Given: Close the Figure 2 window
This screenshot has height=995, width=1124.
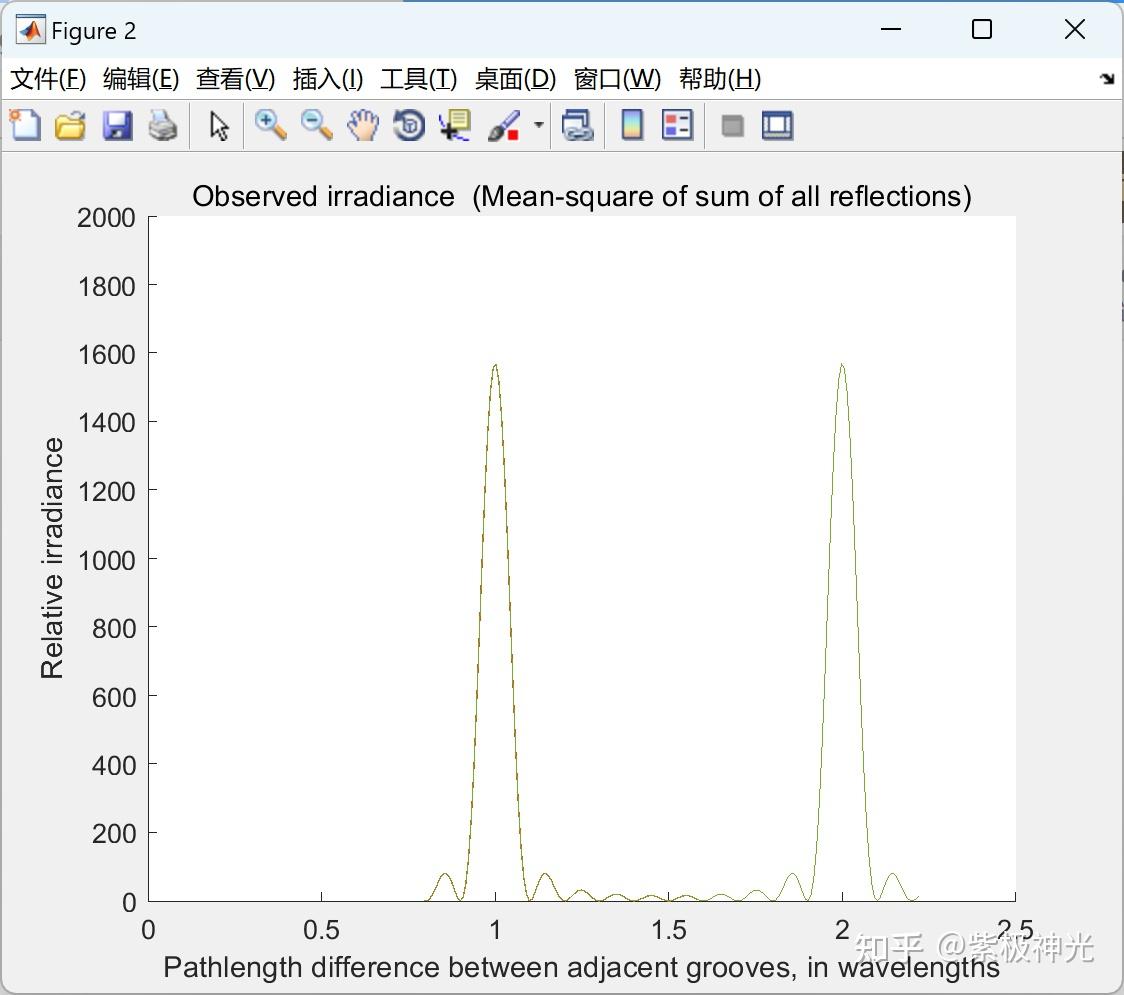Looking at the screenshot, I should (x=1075, y=29).
